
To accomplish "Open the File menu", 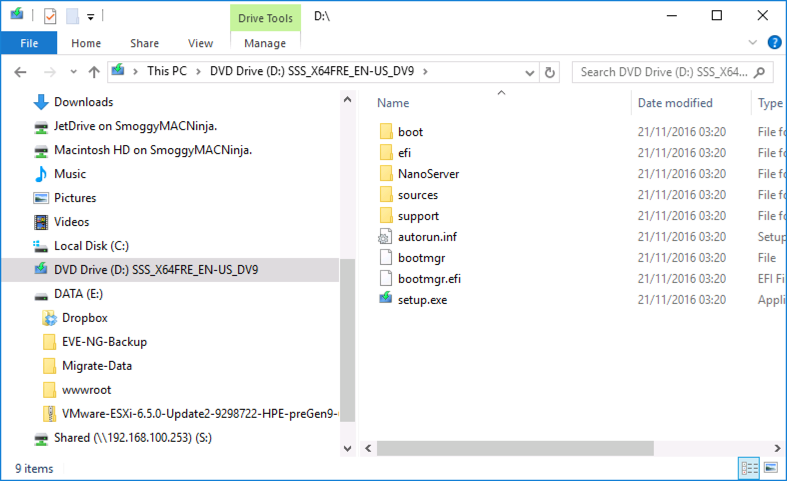I will pos(29,43).
